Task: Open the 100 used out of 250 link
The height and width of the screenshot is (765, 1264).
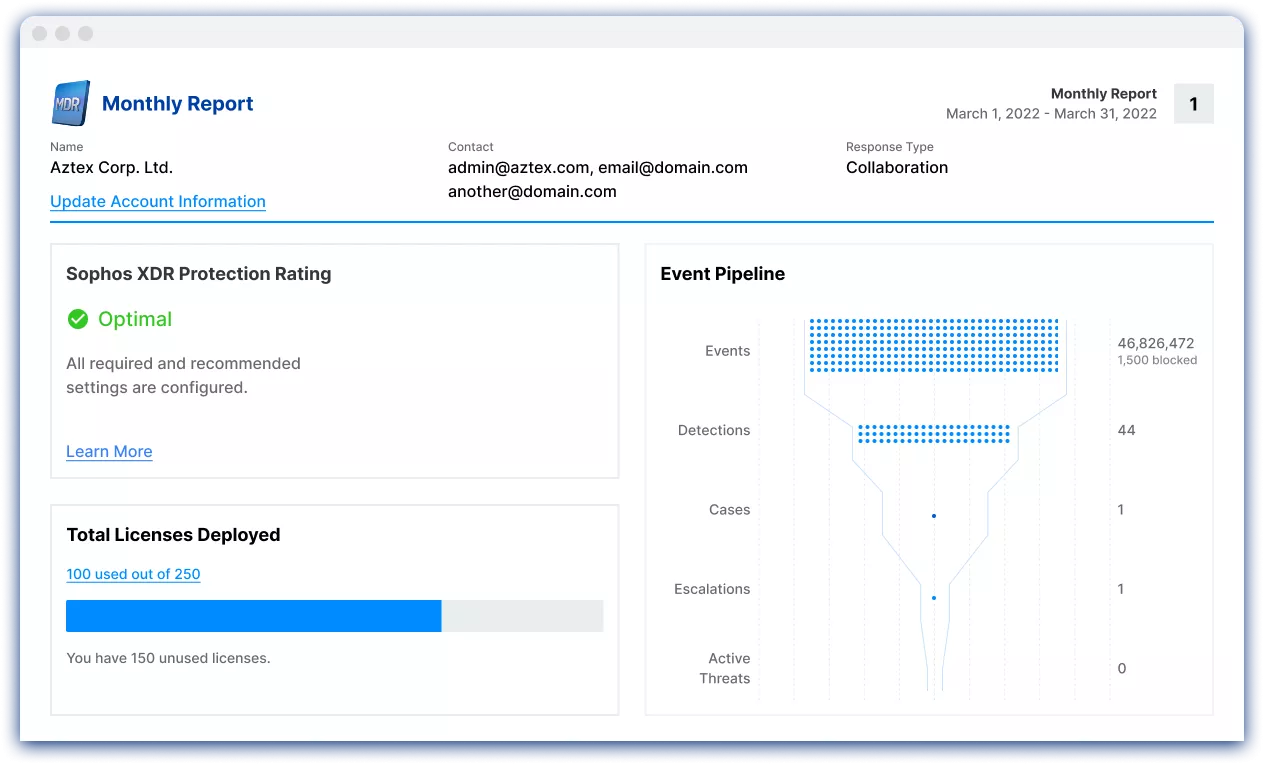Action: coord(133,574)
